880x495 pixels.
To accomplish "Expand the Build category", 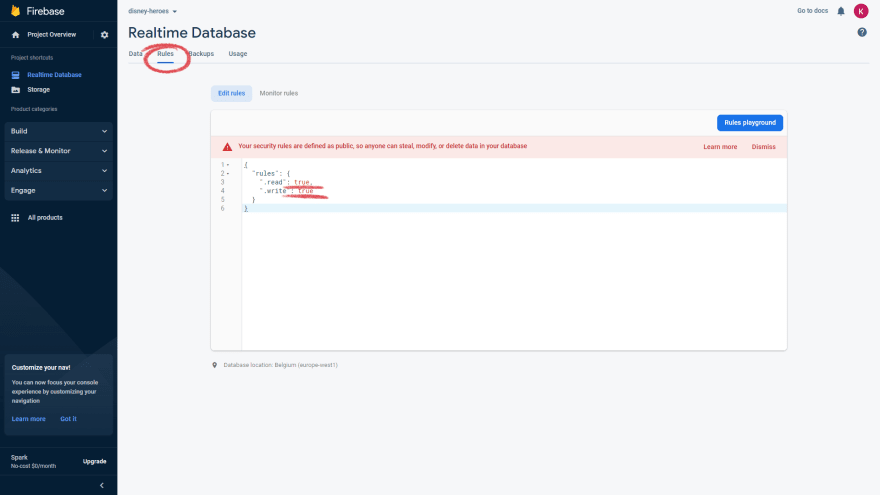I will pyautogui.click(x=58, y=131).
